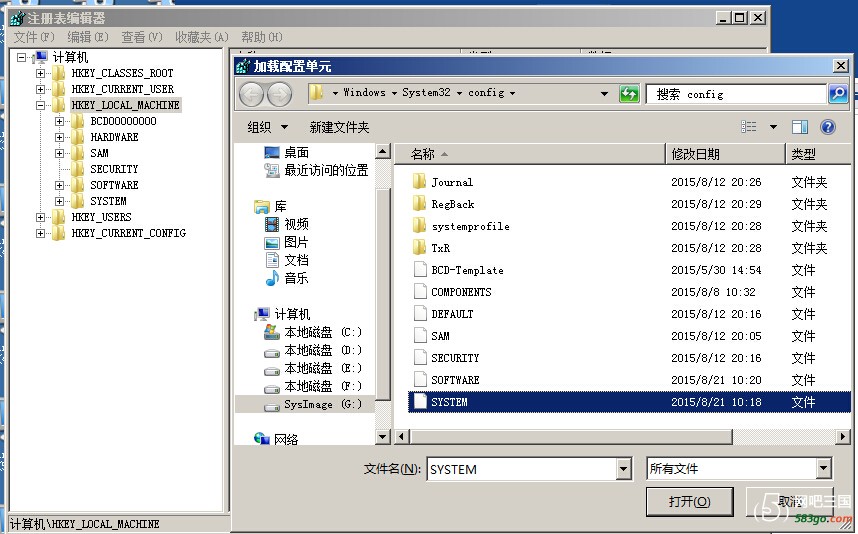Screen dimensions: 858x534
Task: Select 本地磁盘 (D:) drive
Action: pyautogui.click(x=312, y=350)
